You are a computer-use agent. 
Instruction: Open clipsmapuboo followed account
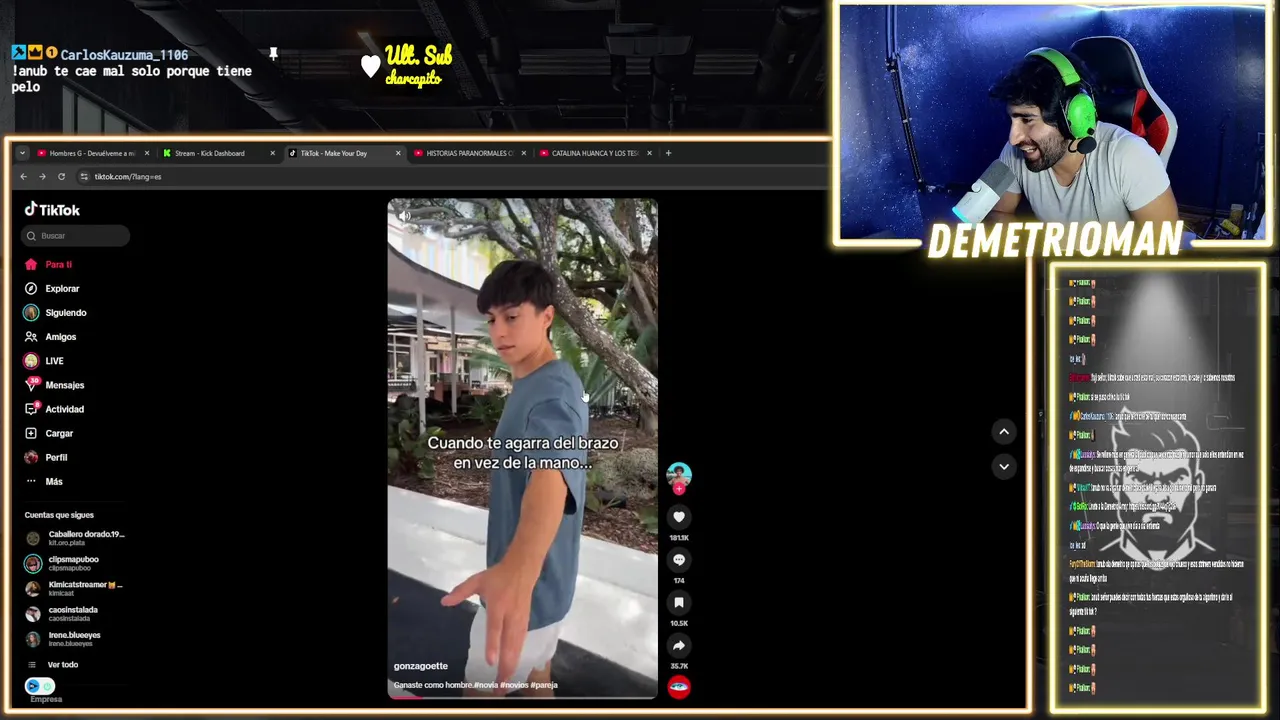click(x=63, y=563)
